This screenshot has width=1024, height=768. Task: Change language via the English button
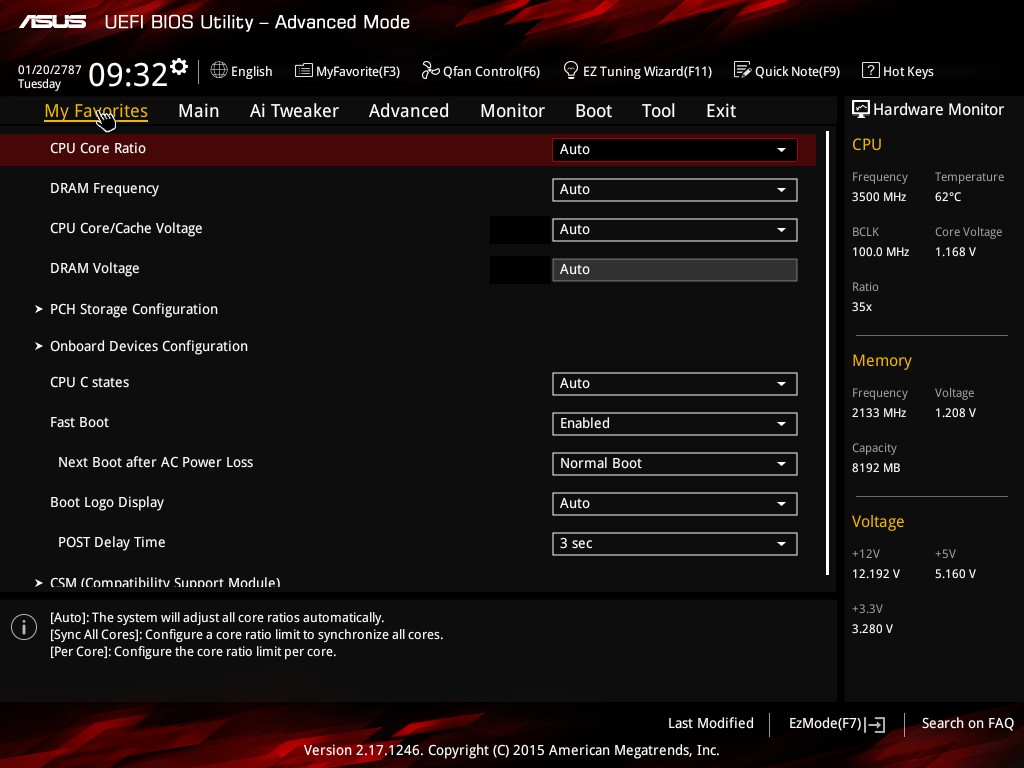click(x=242, y=71)
